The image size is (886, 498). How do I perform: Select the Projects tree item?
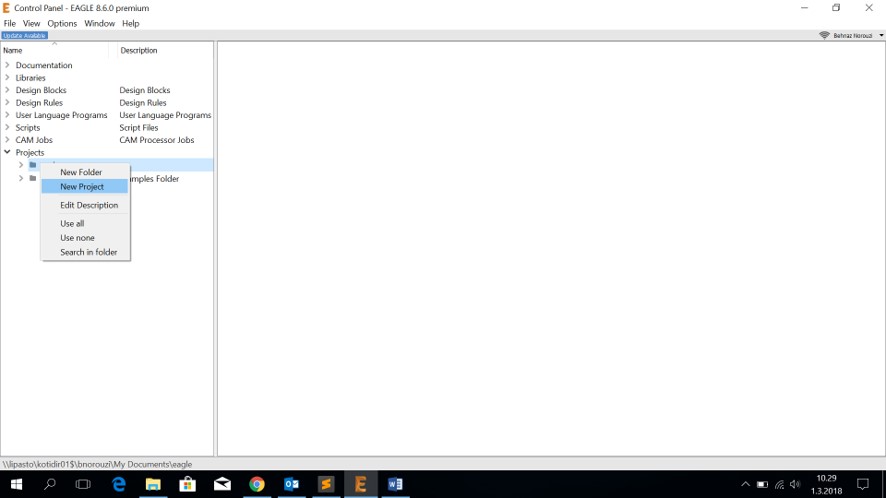click(x=30, y=152)
